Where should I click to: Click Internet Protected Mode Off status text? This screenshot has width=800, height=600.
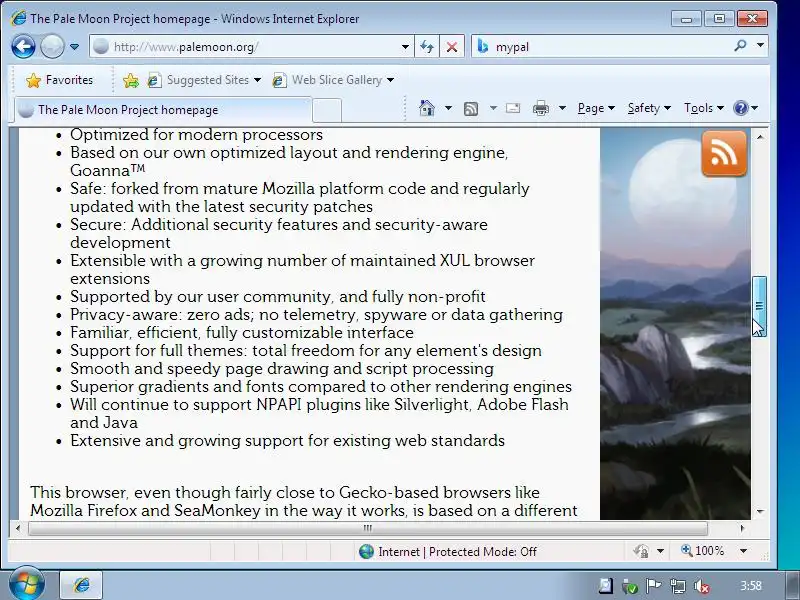[457, 552]
